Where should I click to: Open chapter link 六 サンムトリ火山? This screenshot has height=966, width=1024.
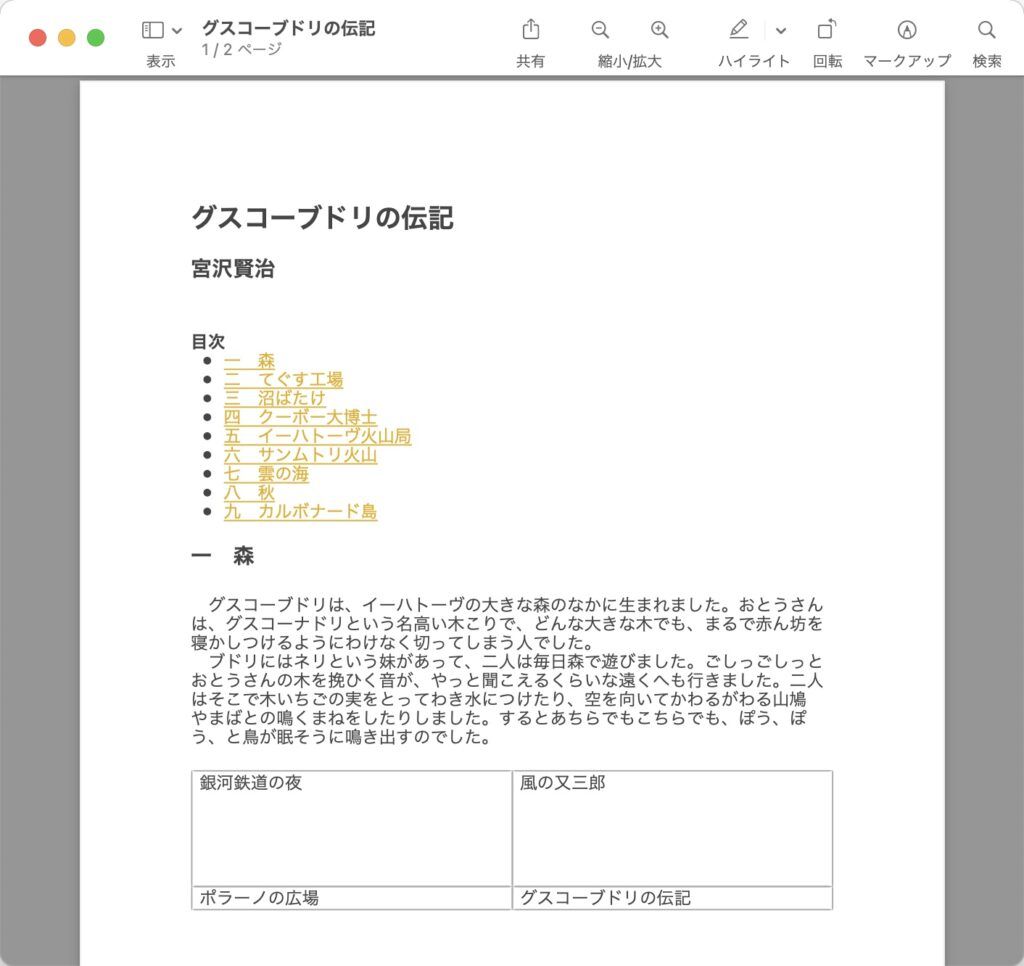(300, 455)
